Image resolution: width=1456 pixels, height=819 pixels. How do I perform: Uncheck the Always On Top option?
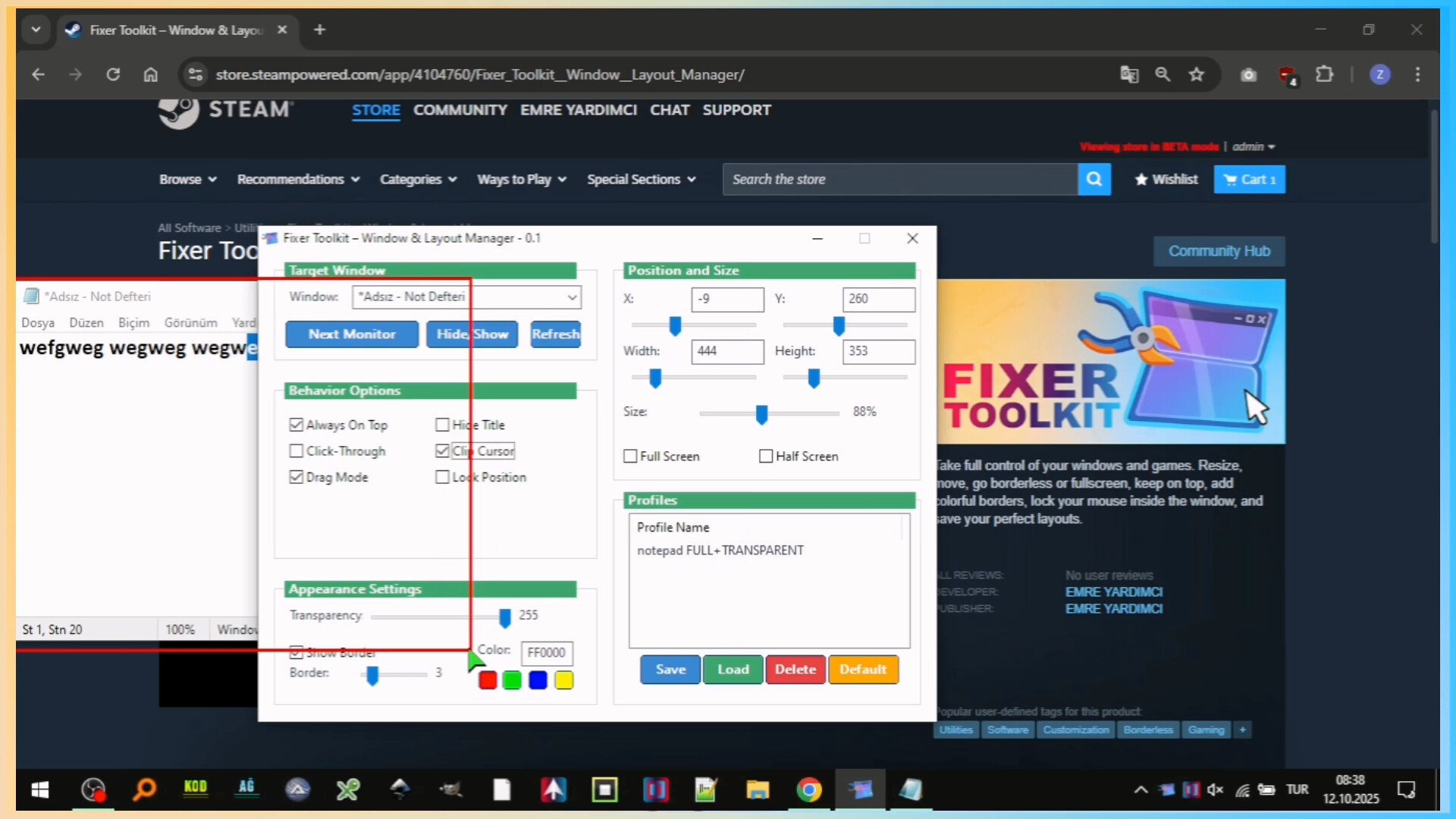(297, 425)
